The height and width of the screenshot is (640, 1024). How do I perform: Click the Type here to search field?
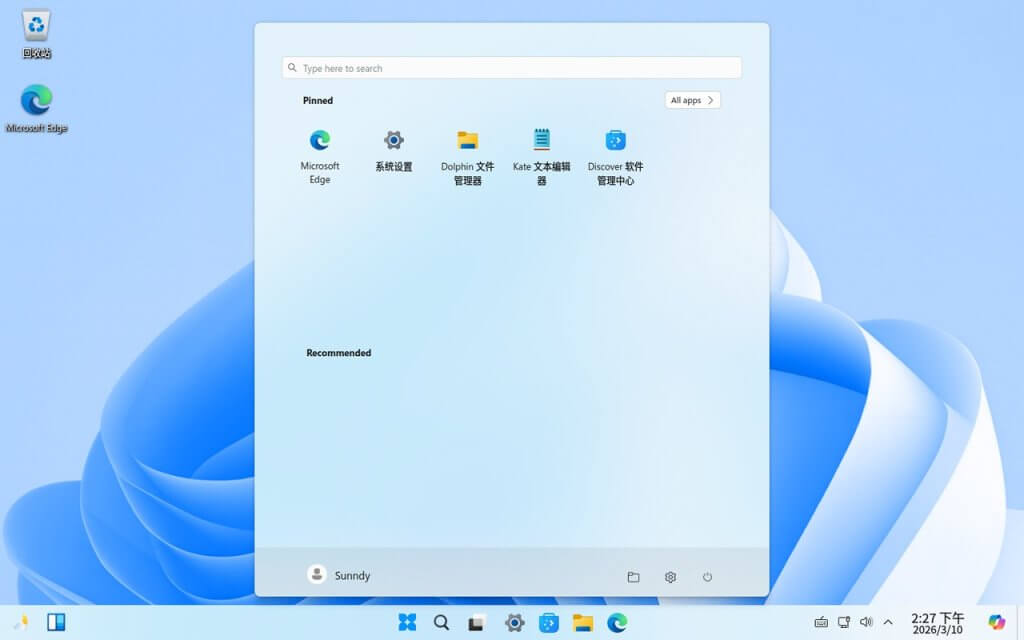[x=512, y=68]
